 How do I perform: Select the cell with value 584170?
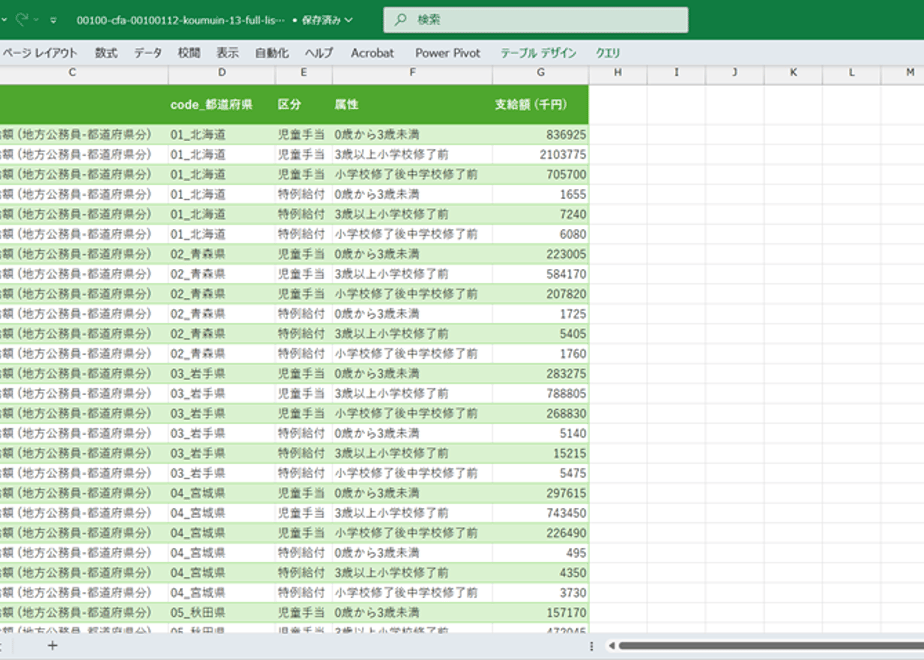[540, 274]
